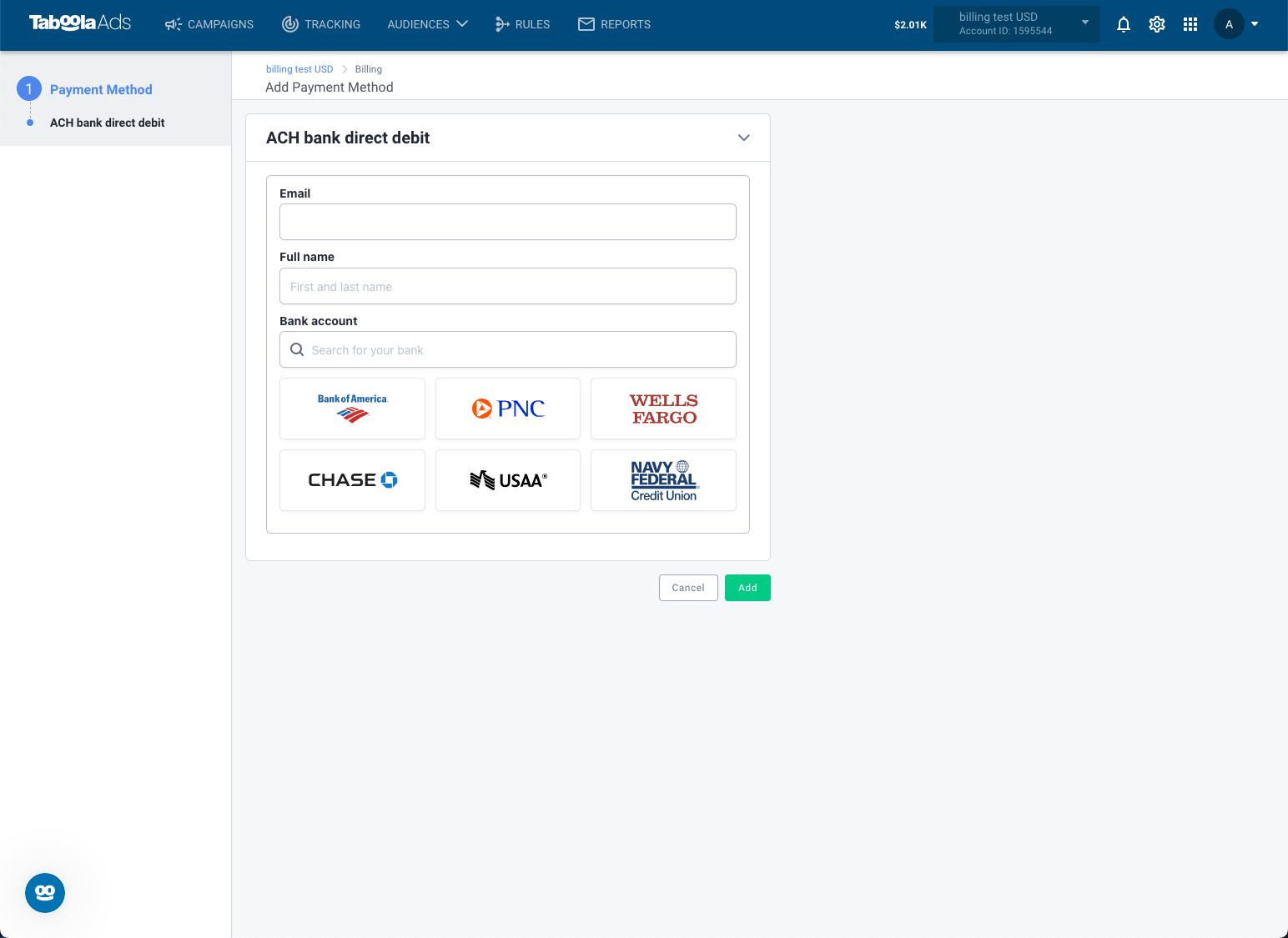Open the notifications bell icon
The width and height of the screenshot is (1288, 938).
point(1124,24)
